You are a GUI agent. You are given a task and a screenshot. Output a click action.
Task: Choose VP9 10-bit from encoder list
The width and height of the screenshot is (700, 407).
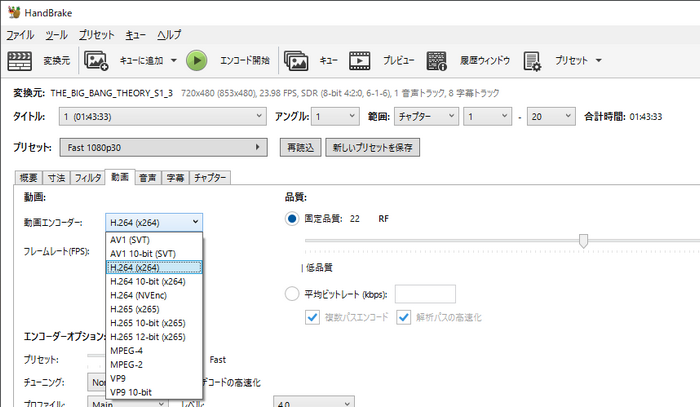(154, 392)
